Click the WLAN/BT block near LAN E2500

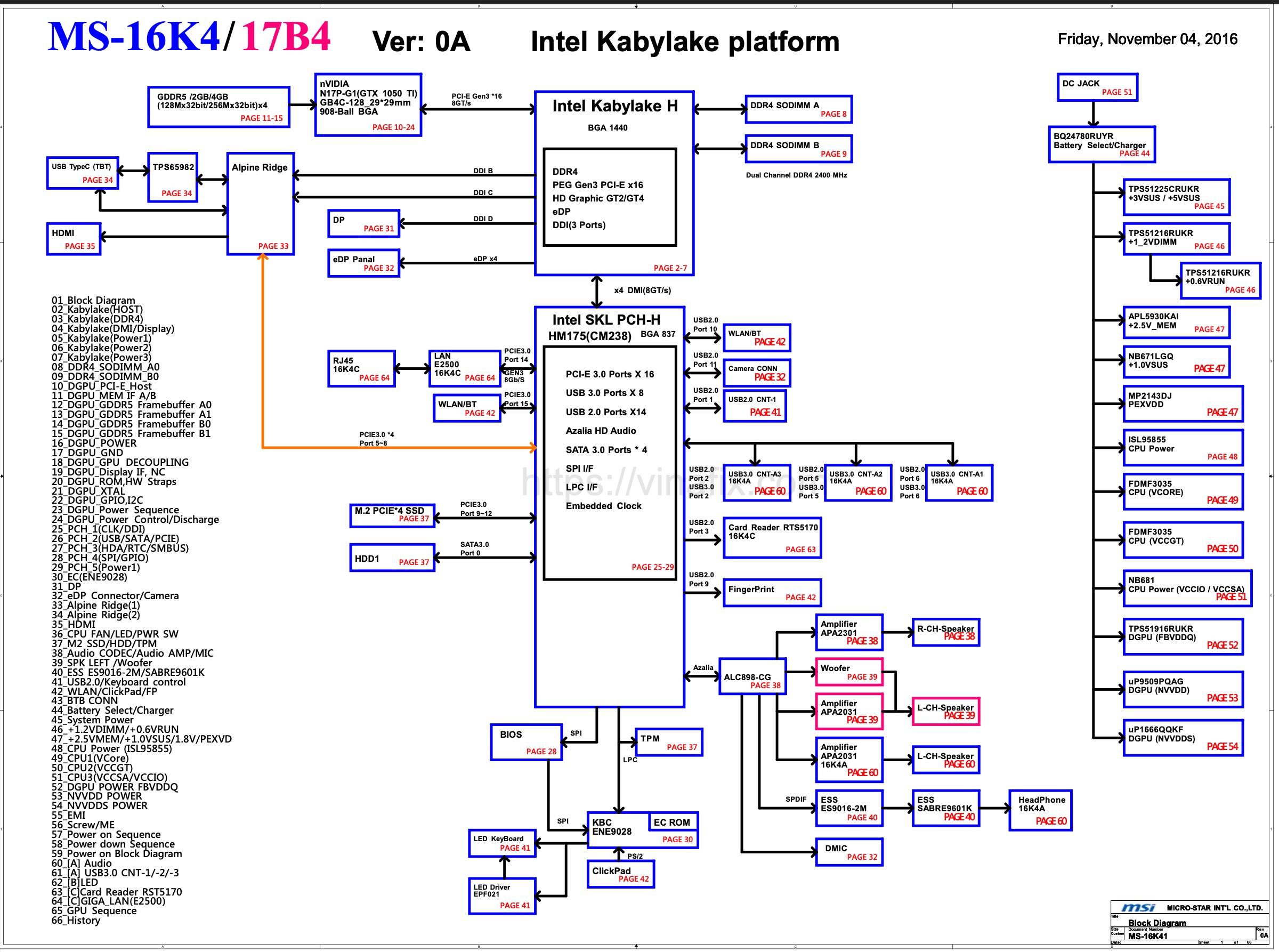[x=467, y=409]
